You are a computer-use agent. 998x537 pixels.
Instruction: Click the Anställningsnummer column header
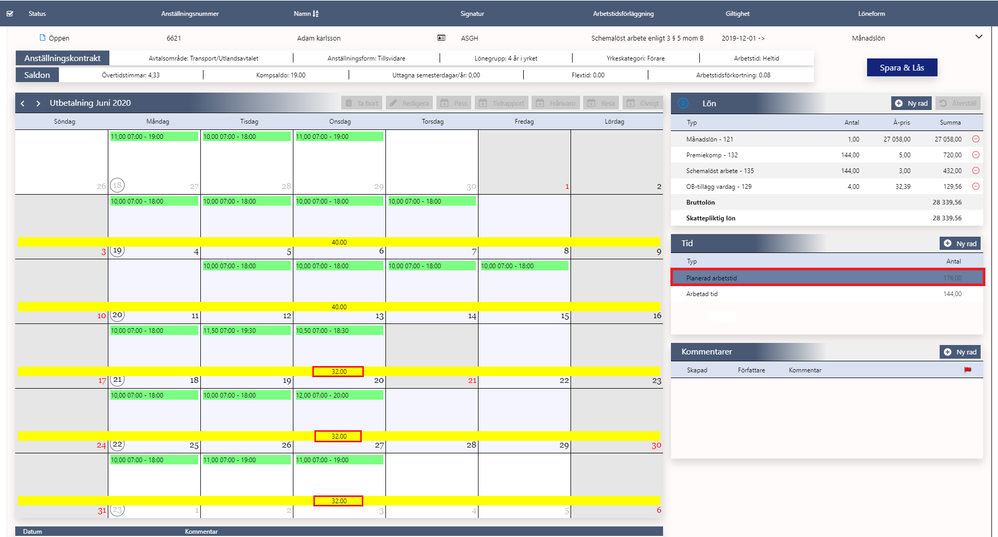tap(190, 13)
